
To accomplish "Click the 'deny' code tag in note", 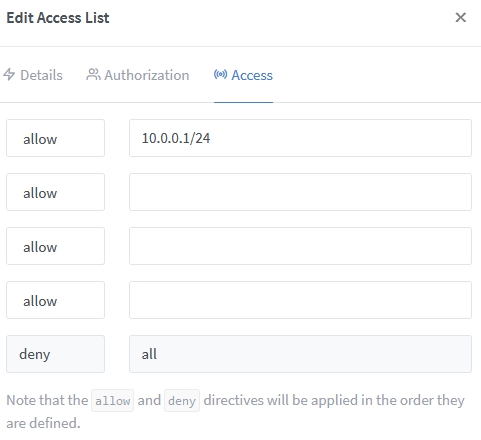I will coord(182,401).
